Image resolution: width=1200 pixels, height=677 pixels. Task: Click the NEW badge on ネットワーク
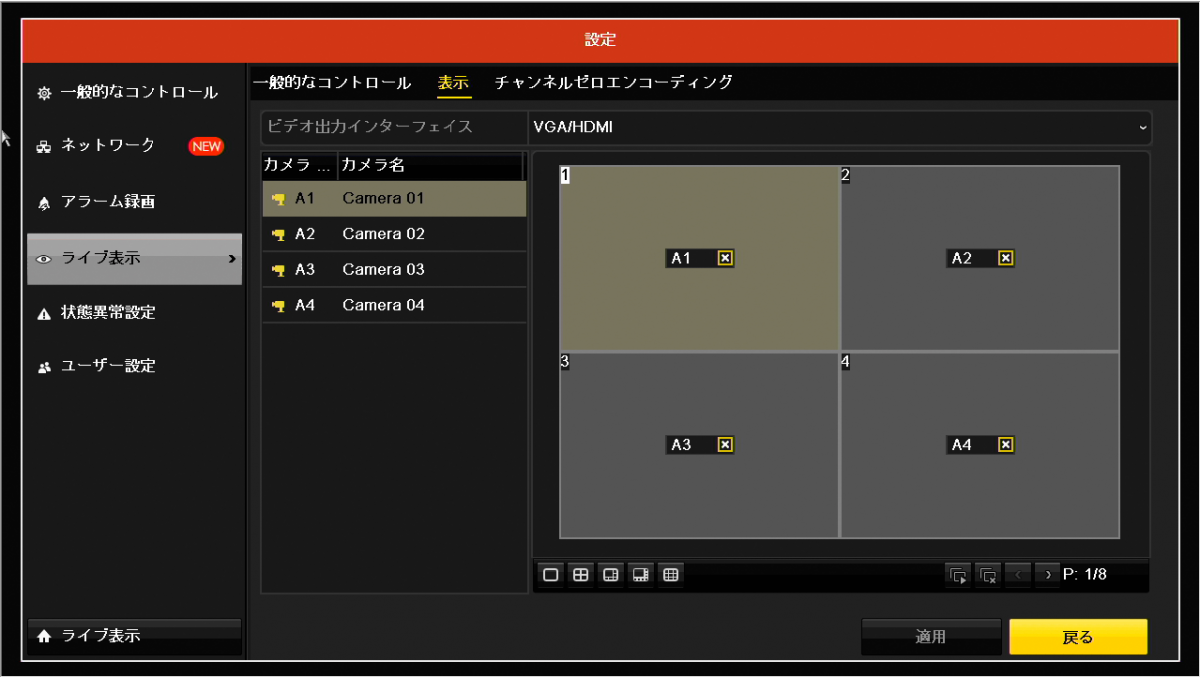pos(206,146)
